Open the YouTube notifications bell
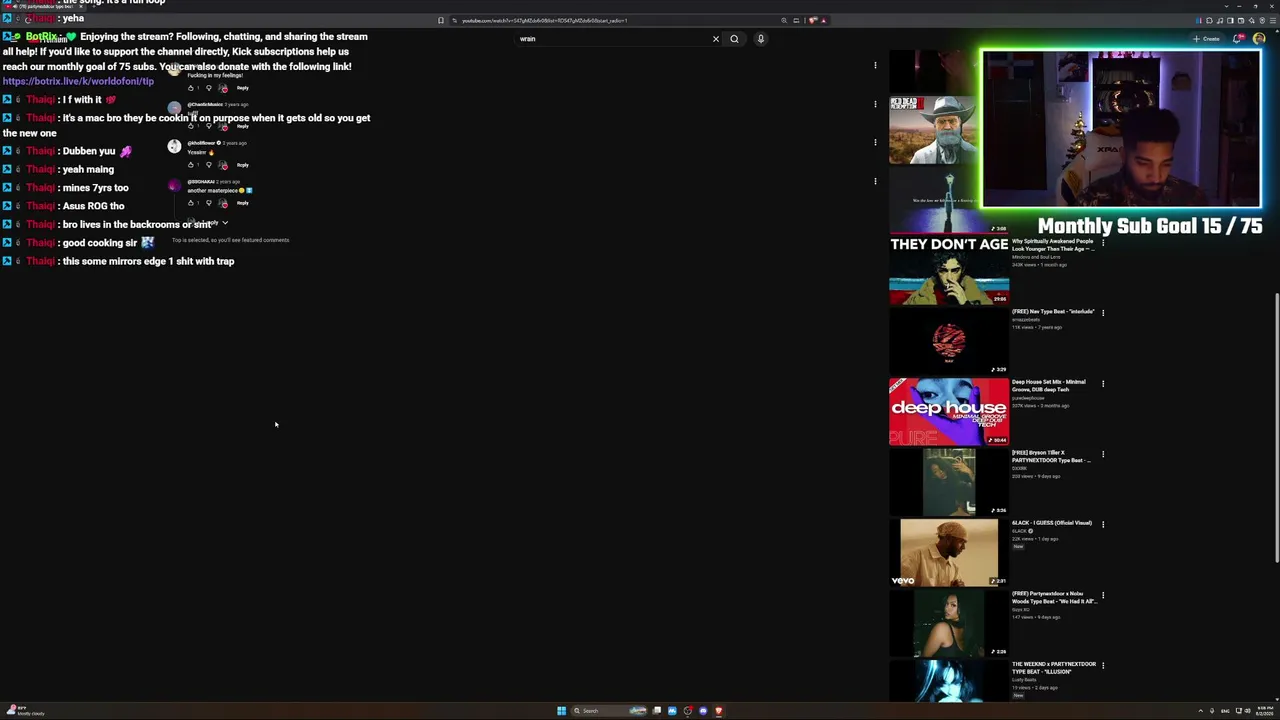Viewport: 1280px width, 720px height. coord(1239,39)
